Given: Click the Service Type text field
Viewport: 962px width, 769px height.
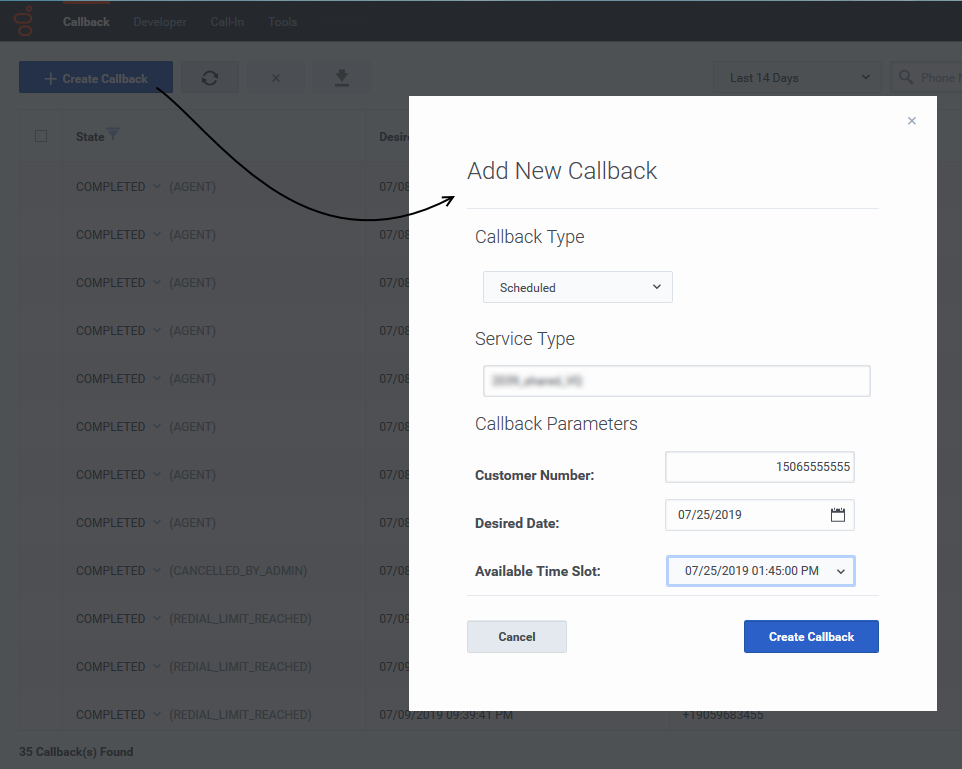Looking at the screenshot, I should click(x=676, y=381).
